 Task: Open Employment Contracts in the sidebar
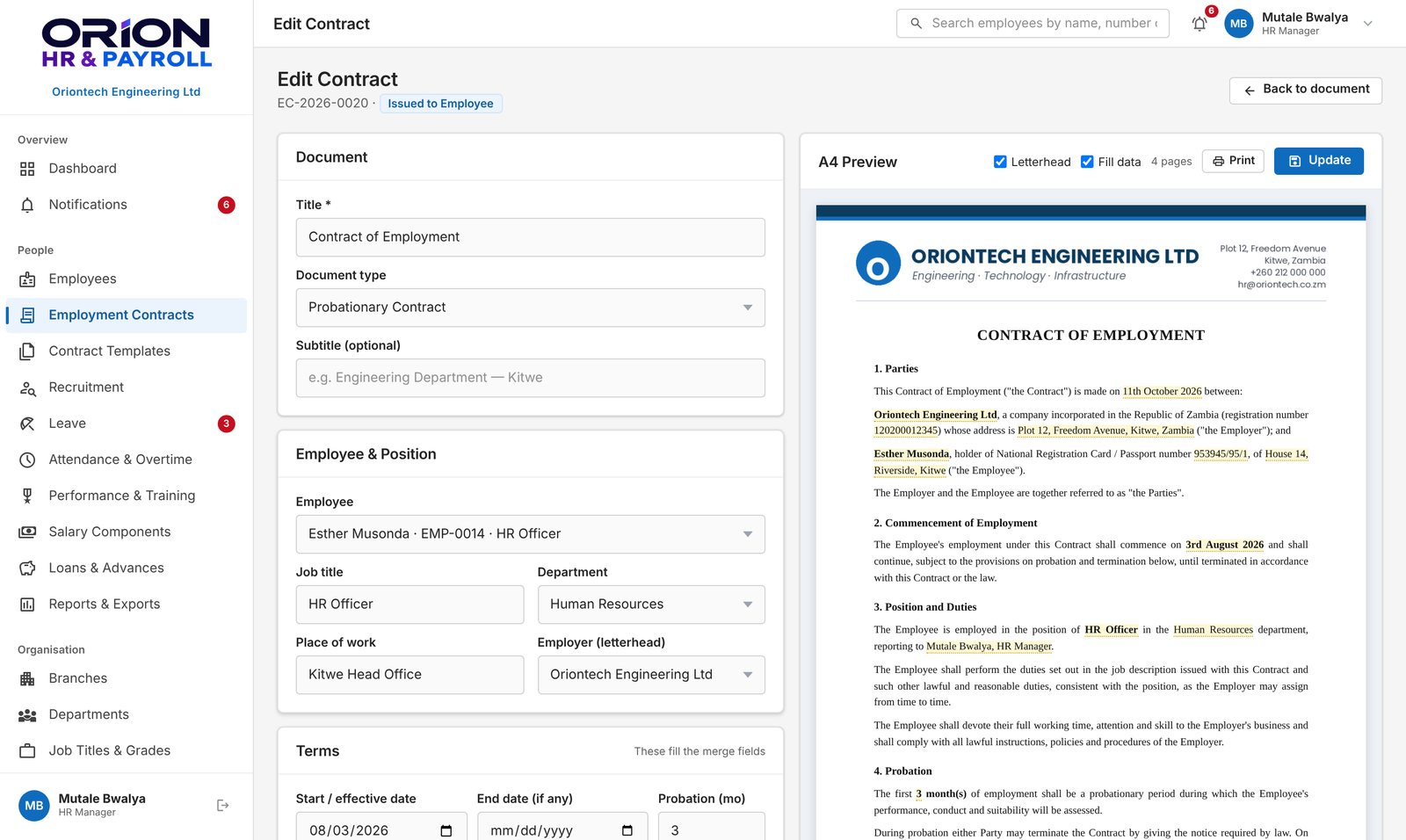click(127, 315)
